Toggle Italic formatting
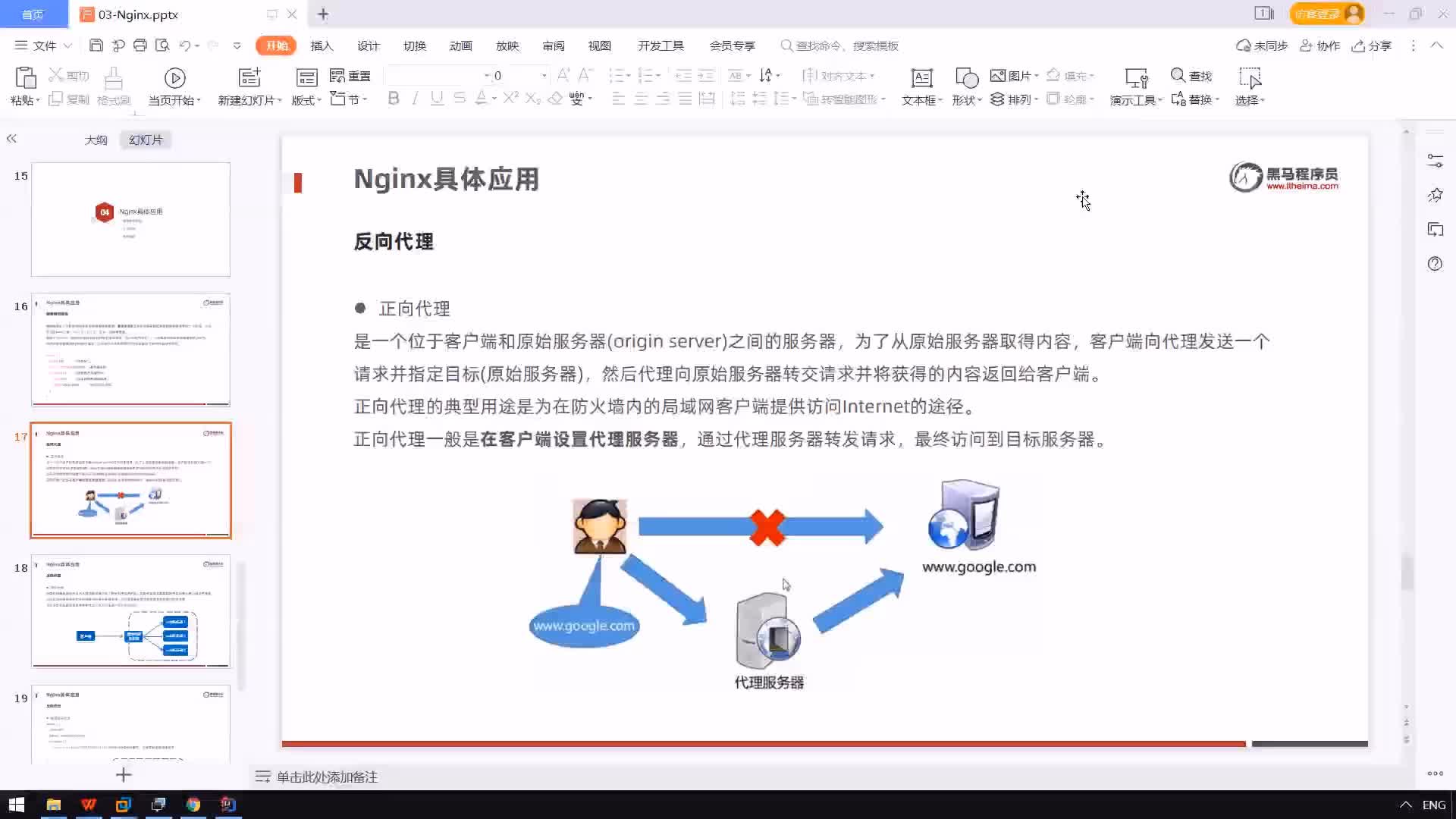Image resolution: width=1456 pixels, height=819 pixels. click(415, 99)
